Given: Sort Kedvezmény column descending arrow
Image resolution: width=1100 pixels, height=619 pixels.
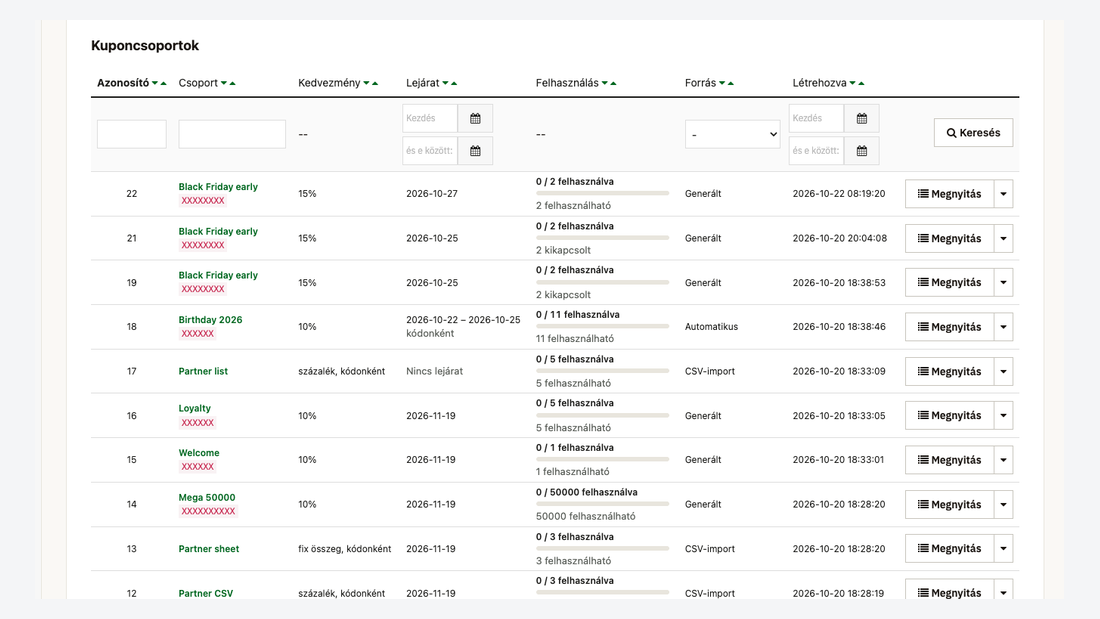Looking at the screenshot, I should [366, 84].
